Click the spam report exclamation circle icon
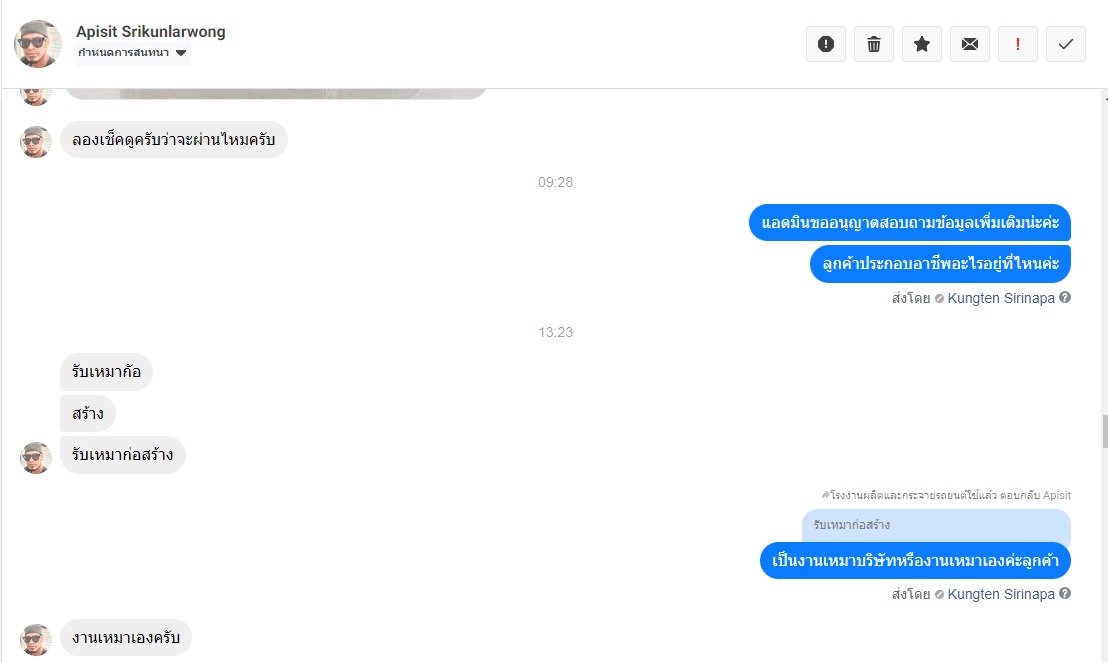Viewport: 1108px width, 663px height. coord(825,44)
